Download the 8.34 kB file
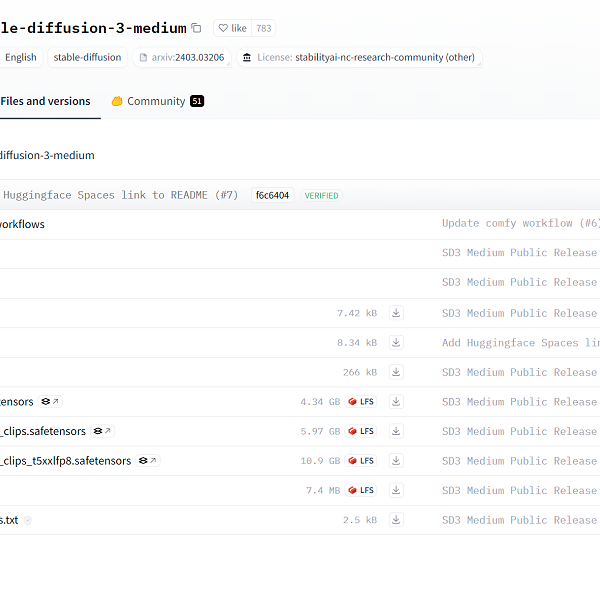Viewport: 600px width, 600px height. coord(396,342)
